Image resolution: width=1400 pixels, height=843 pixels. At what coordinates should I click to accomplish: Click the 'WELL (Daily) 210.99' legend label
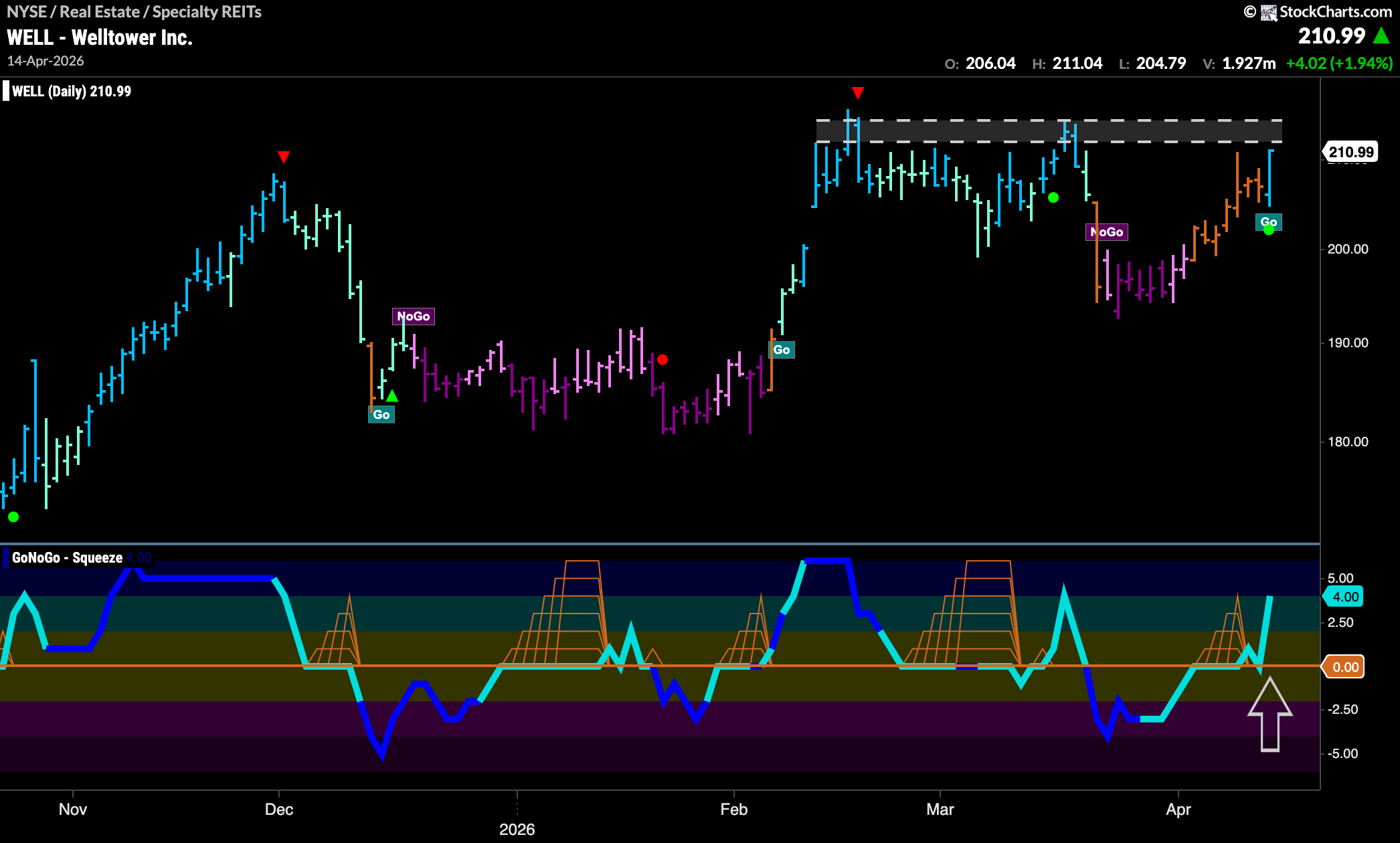click(x=72, y=91)
